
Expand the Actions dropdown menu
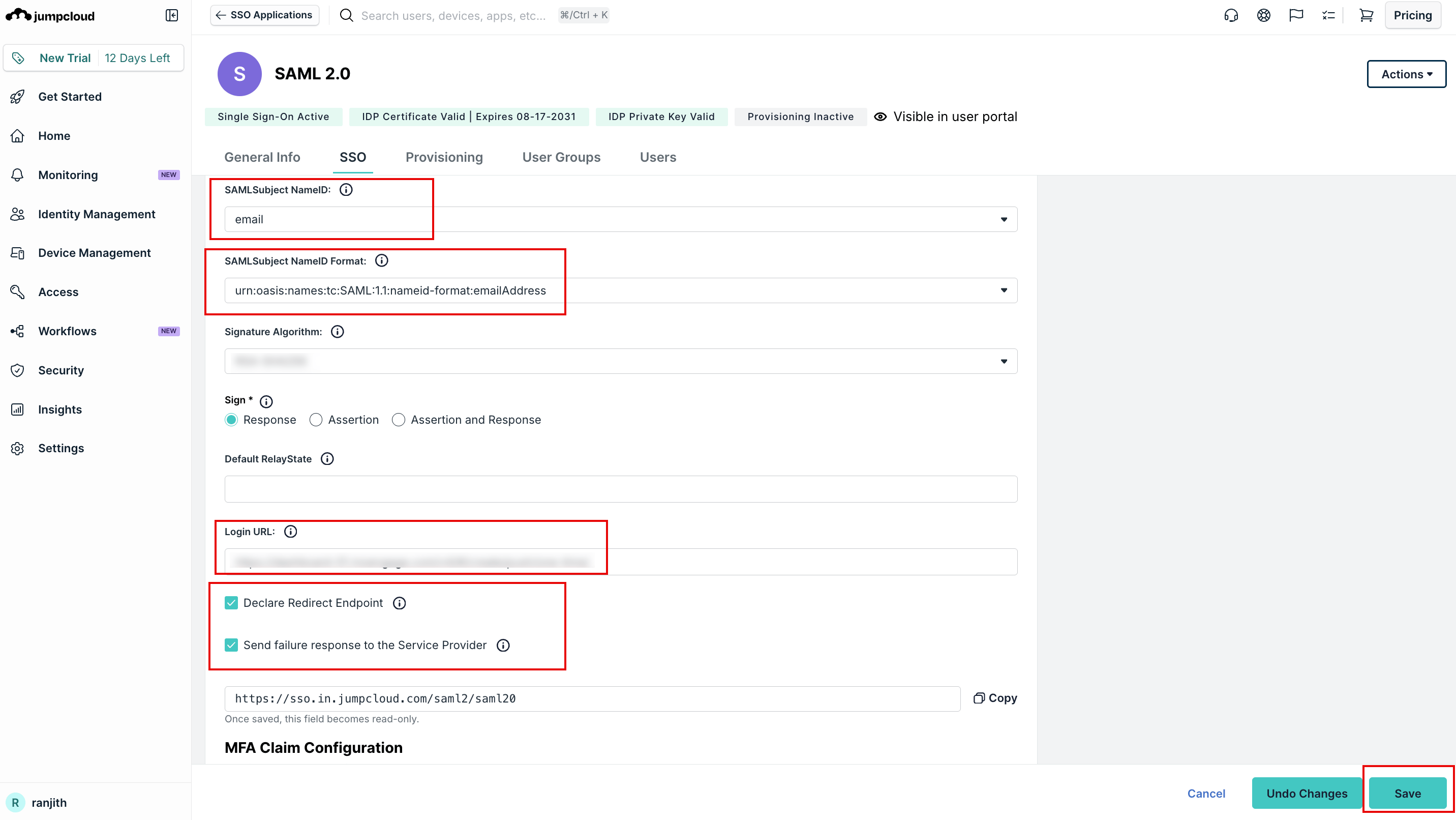(x=1406, y=74)
